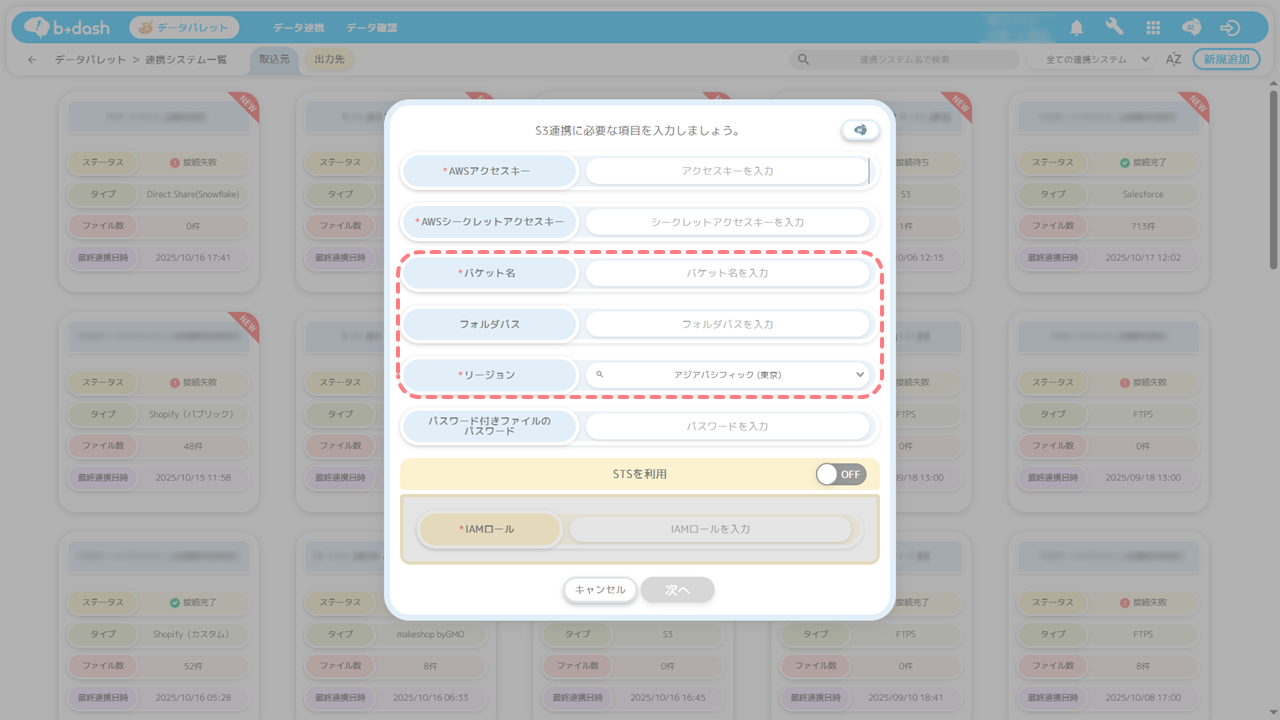Click the AZ sort icon
This screenshot has width=1280, height=720.
[x=1174, y=60]
